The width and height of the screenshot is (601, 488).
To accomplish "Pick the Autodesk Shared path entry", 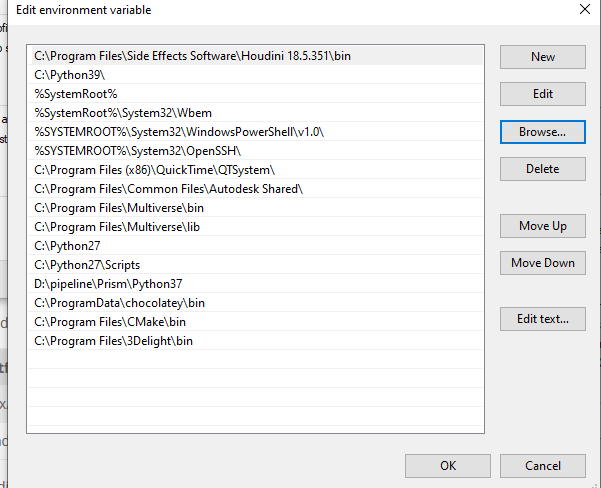I will click(x=168, y=189).
